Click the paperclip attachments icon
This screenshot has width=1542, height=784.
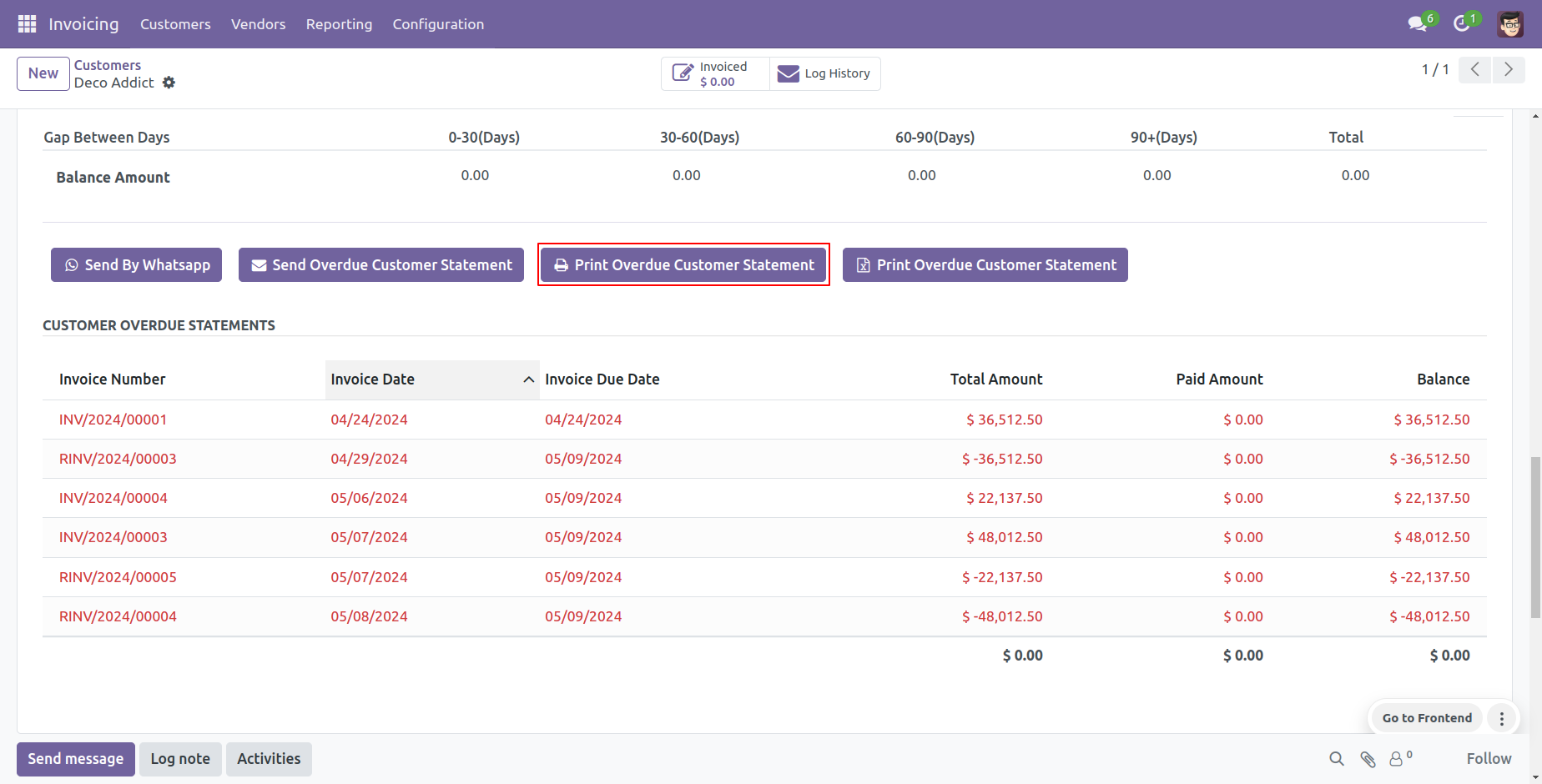[x=1368, y=759]
